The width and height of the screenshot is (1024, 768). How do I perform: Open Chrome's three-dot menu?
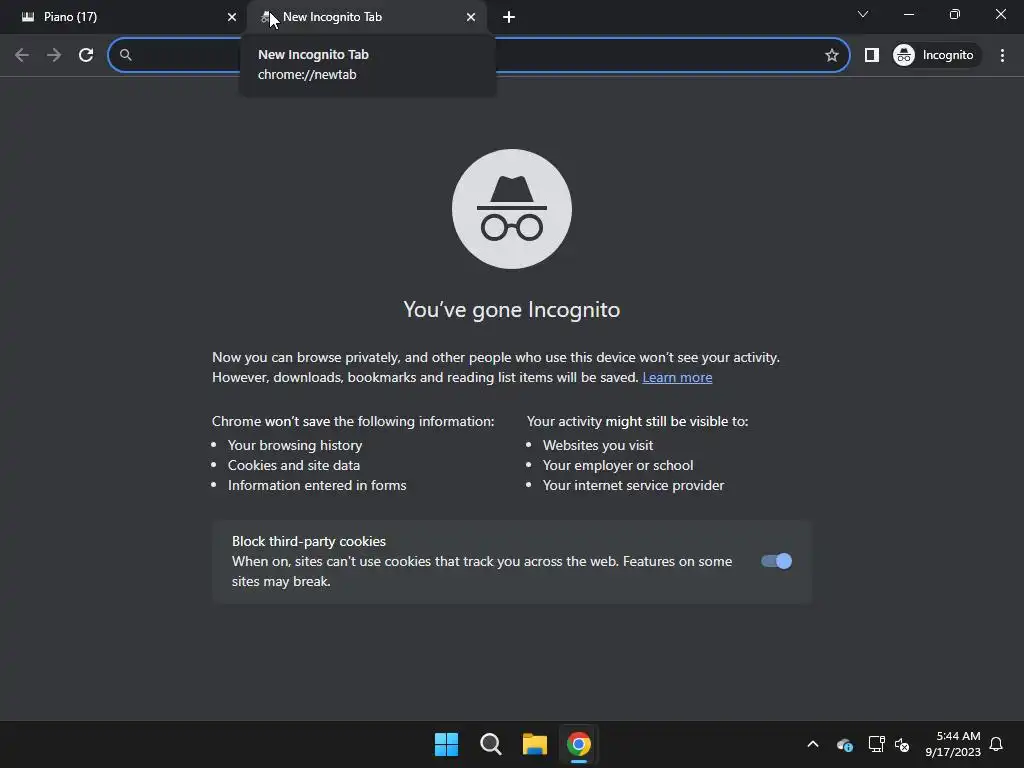pyautogui.click(x=1002, y=55)
